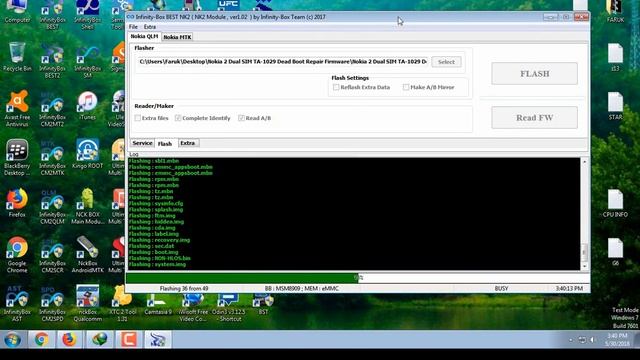Open the Recycle Bin desktop icon
The width and height of the screenshot is (640, 360).
pos(17,57)
